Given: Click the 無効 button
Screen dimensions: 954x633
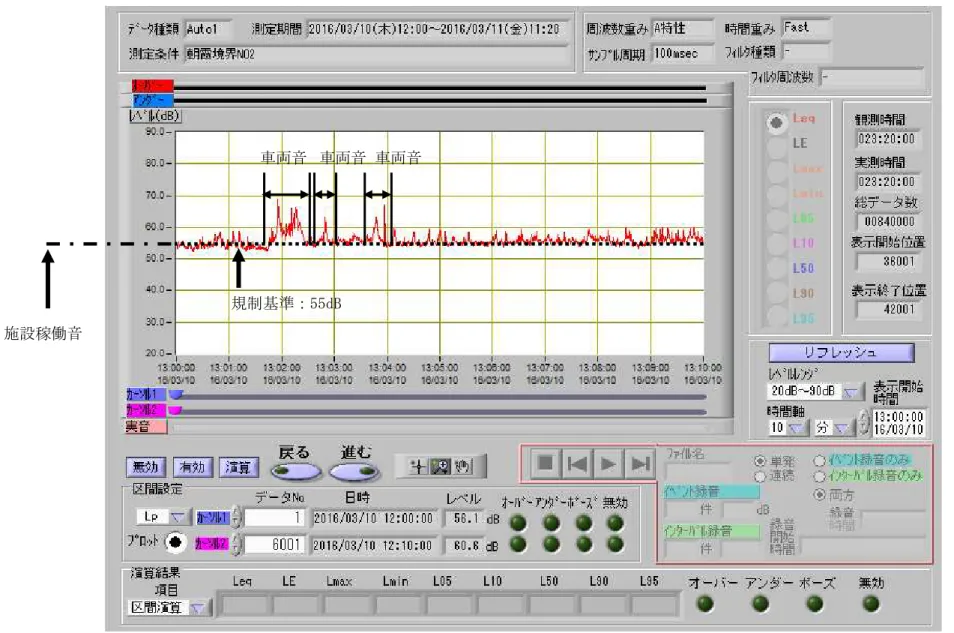Looking at the screenshot, I should pyautogui.click(x=145, y=467).
